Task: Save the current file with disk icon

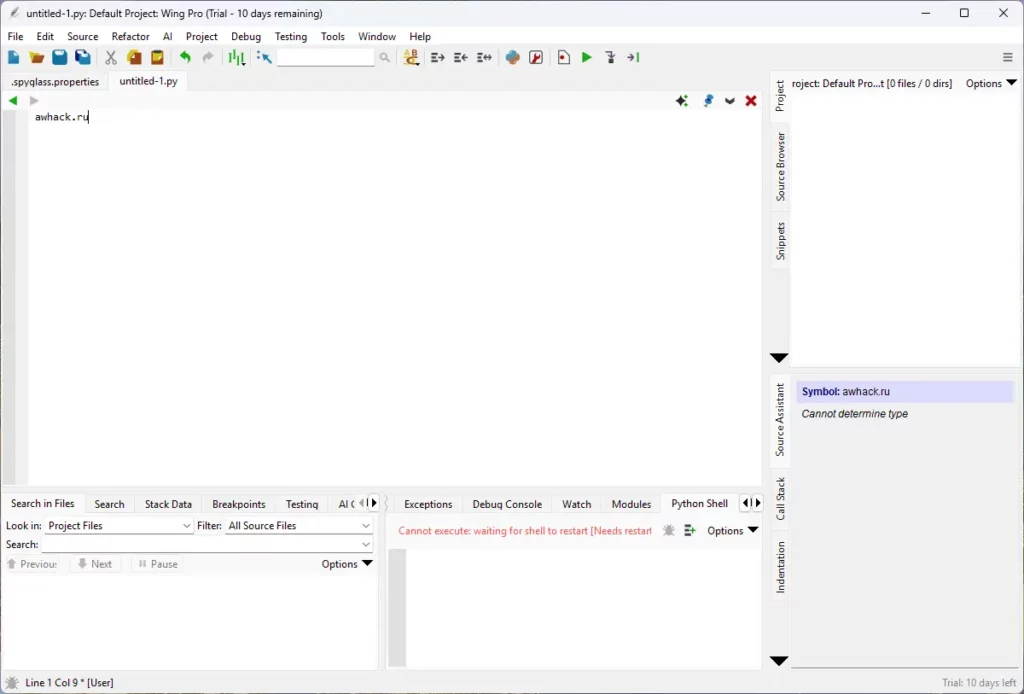Action: [x=59, y=57]
